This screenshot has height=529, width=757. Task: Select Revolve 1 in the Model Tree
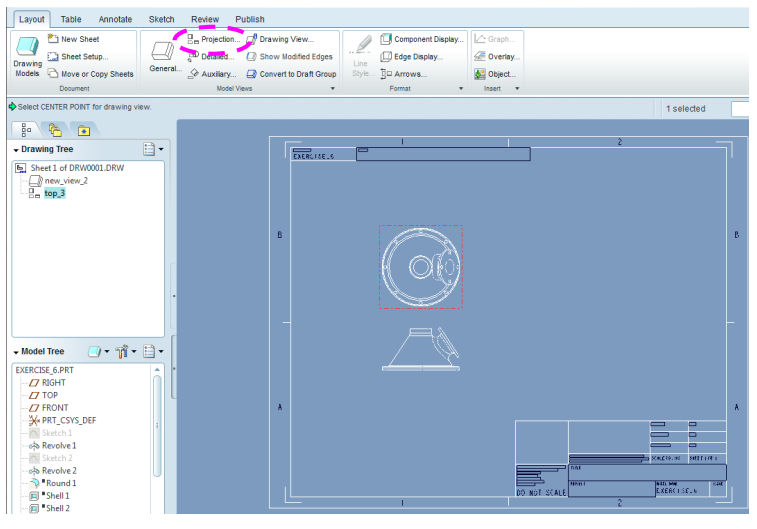(58, 445)
